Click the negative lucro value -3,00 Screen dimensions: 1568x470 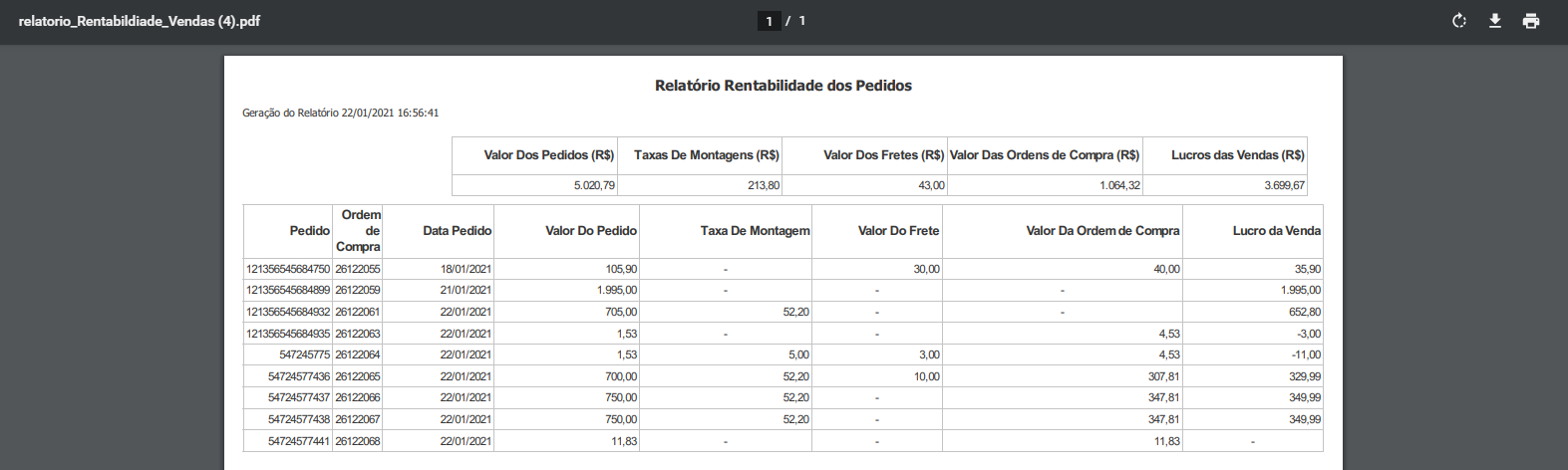point(1309,334)
